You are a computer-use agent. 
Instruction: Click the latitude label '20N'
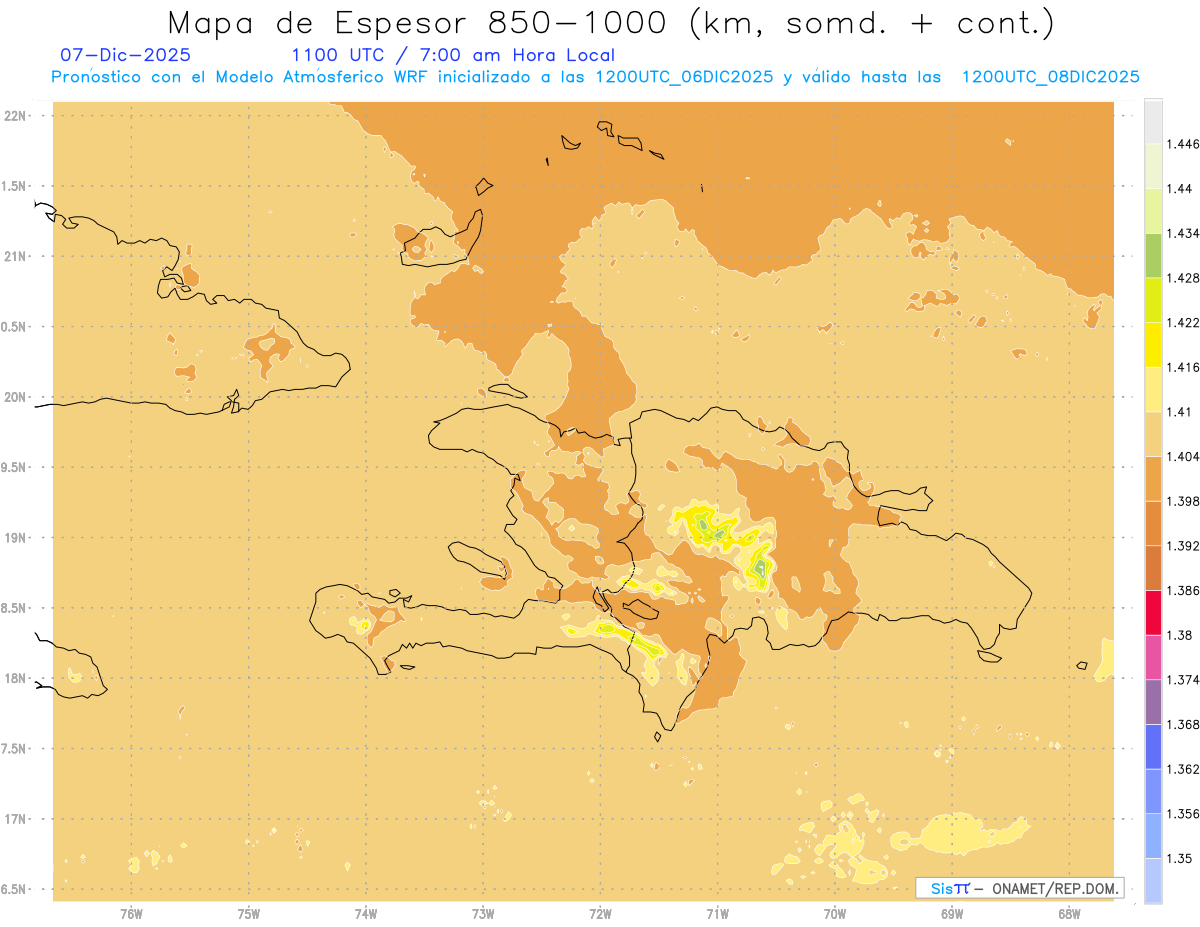(x=15, y=397)
